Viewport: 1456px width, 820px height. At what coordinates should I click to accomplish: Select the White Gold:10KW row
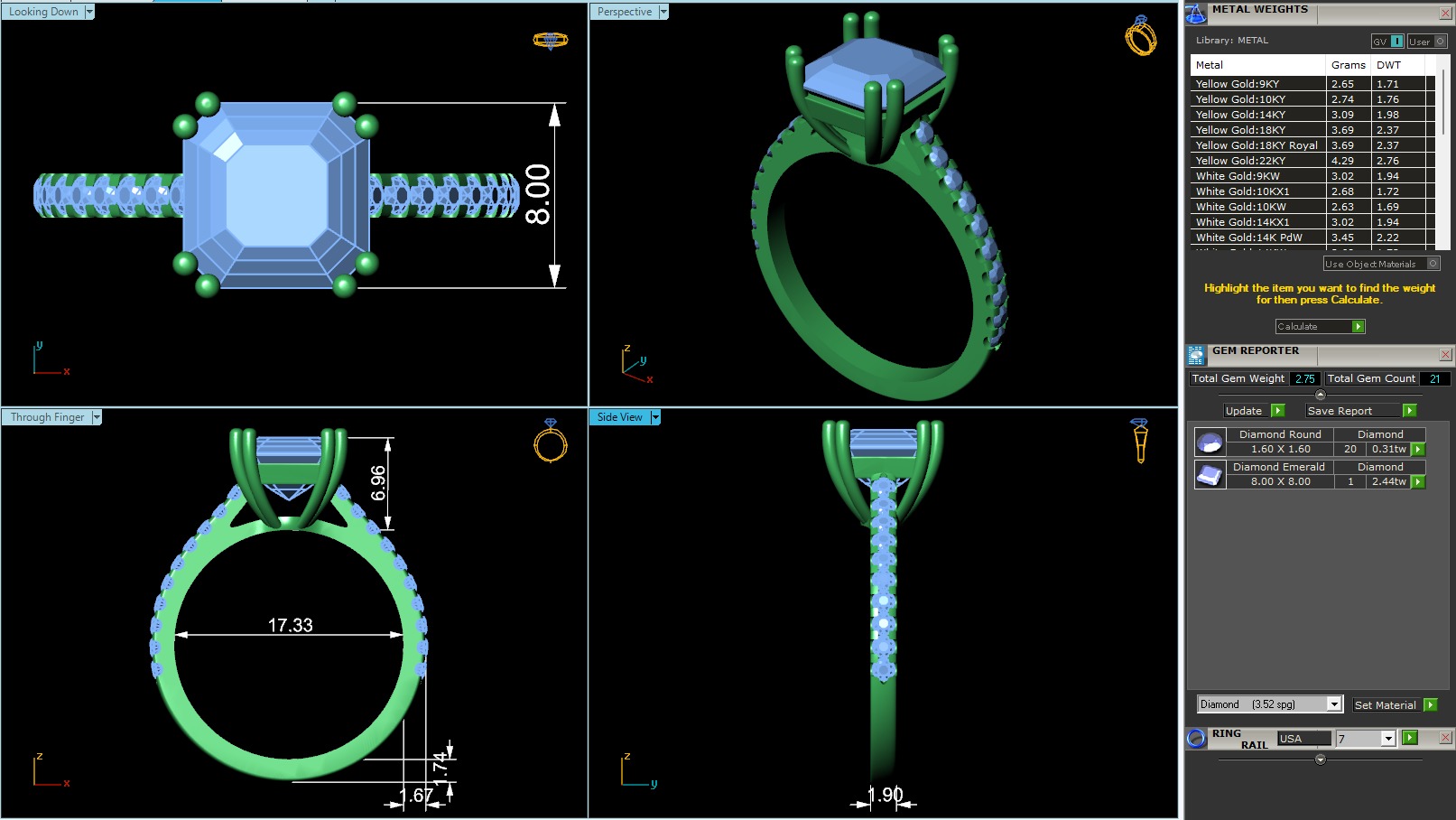click(1313, 207)
